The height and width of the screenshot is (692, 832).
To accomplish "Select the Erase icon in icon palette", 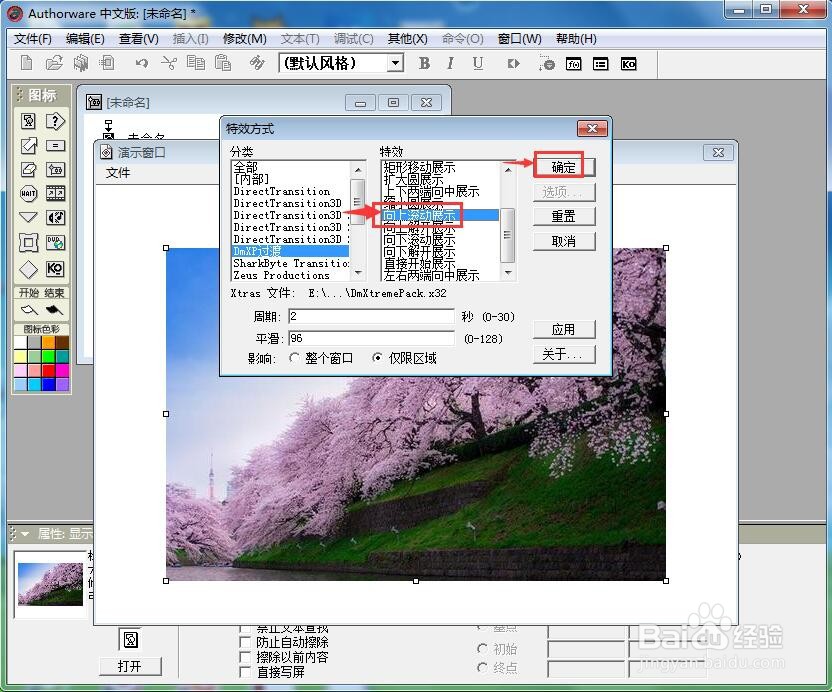I will click(x=29, y=170).
